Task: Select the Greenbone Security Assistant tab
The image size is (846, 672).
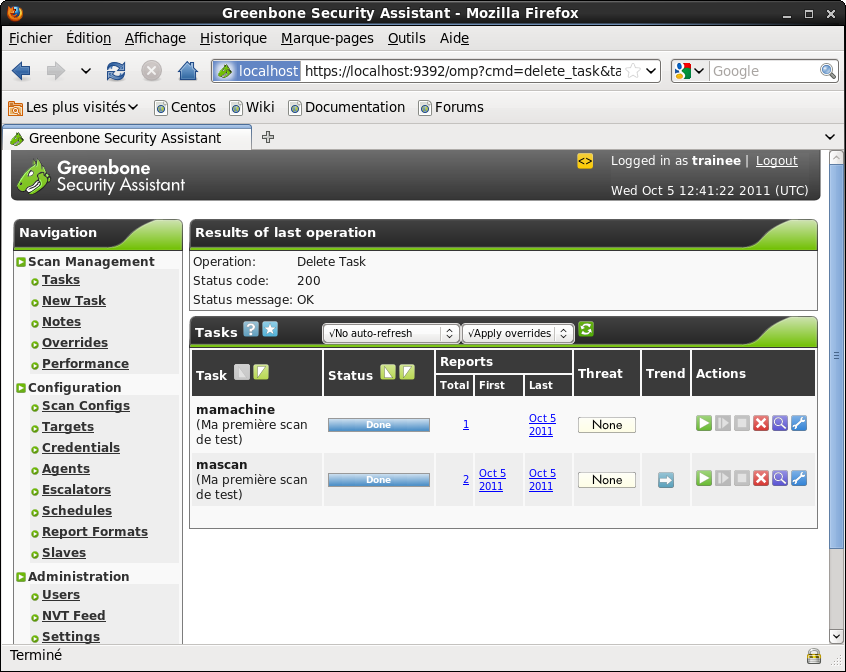Action: pyautogui.click(x=127, y=138)
